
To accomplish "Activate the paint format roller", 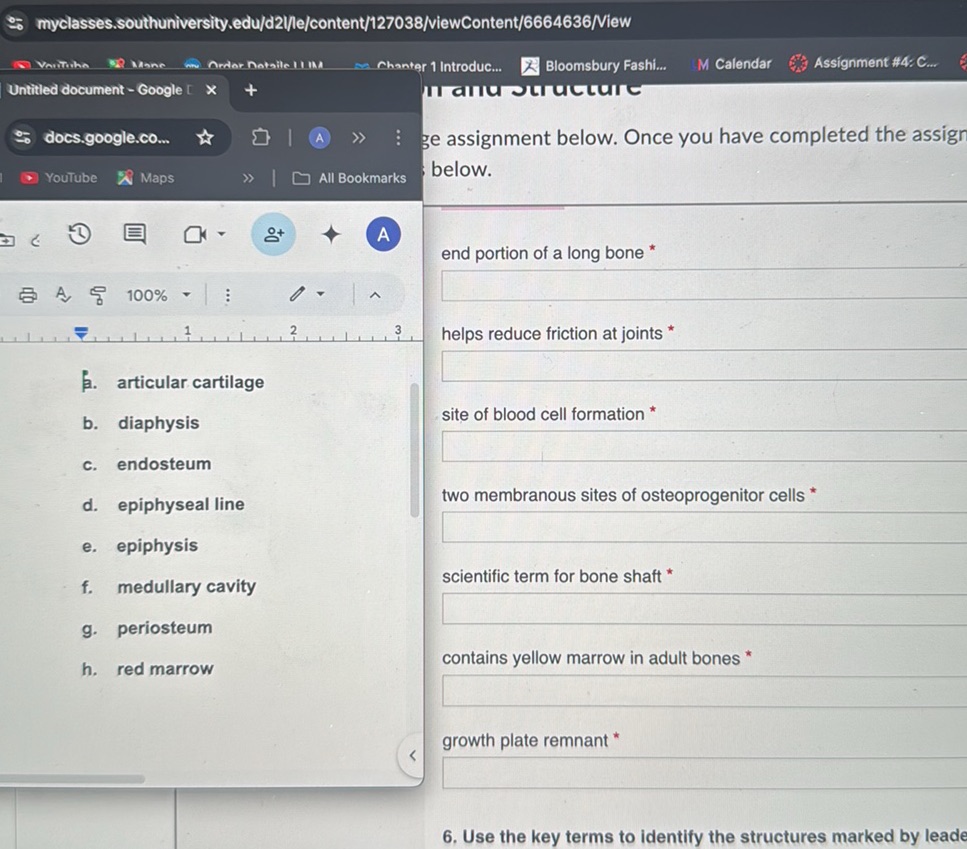I will 98,295.
